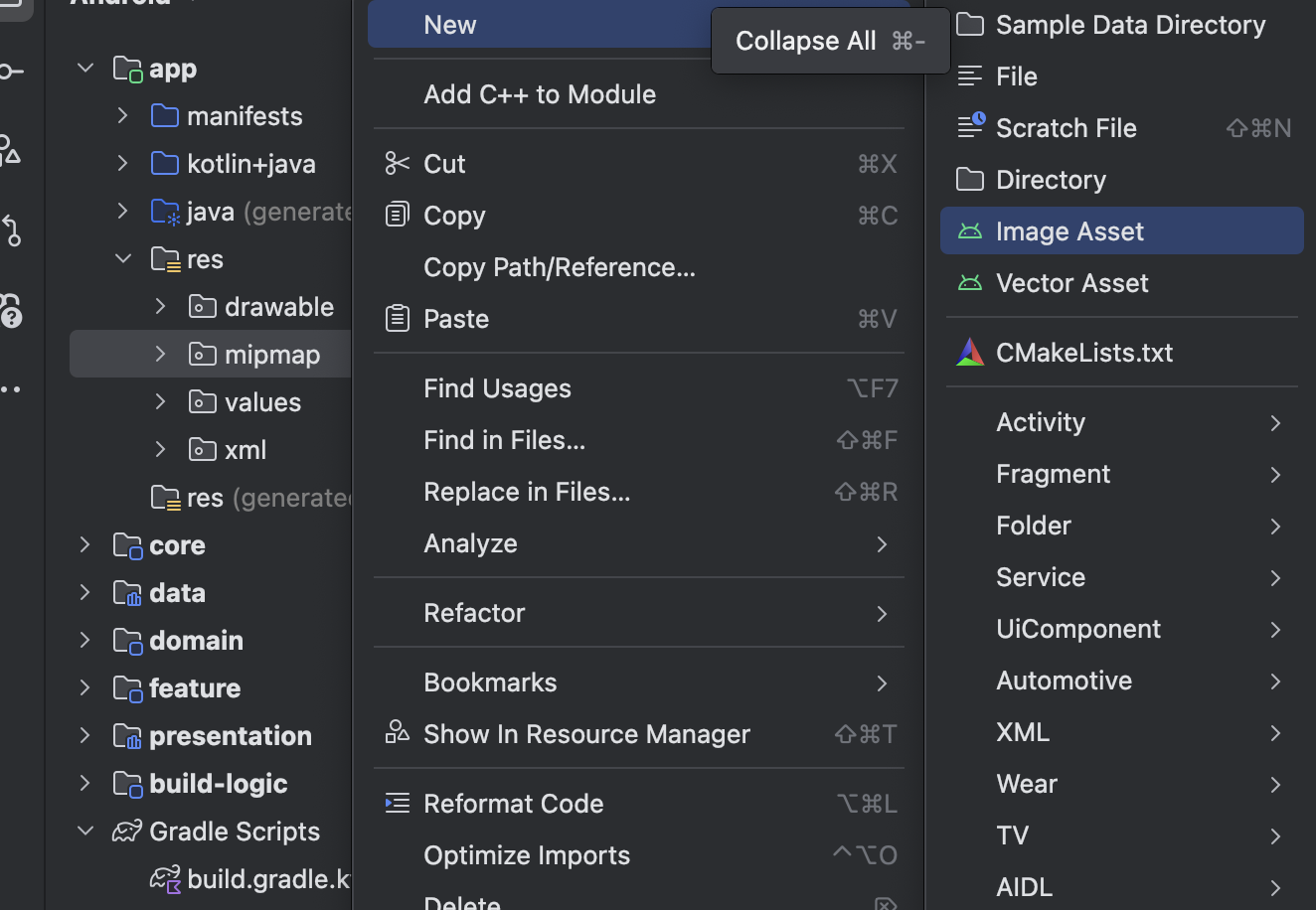
Task: Click the Show In Resource Manager icon
Action: point(398,733)
